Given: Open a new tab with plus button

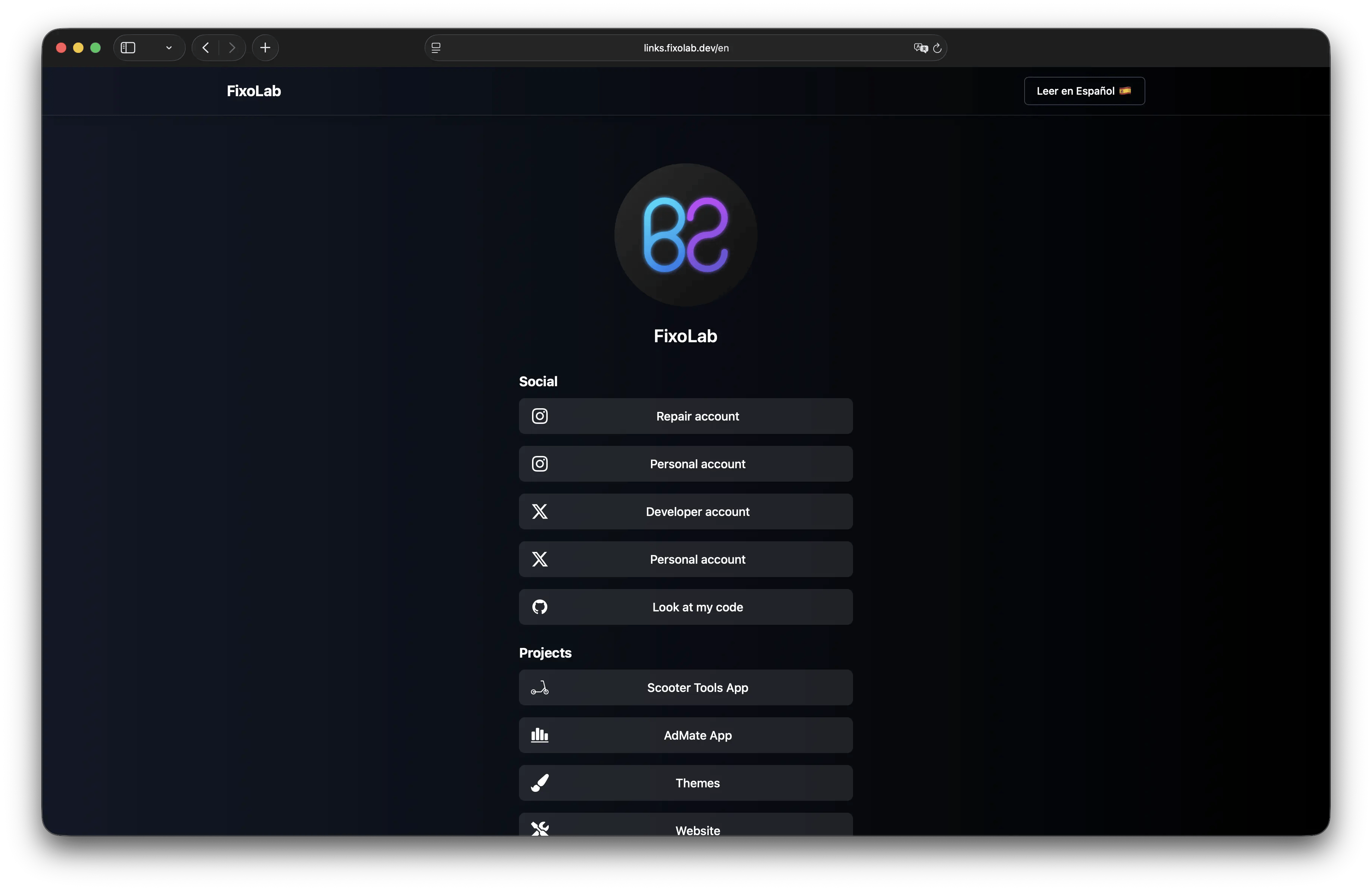Looking at the screenshot, I should (x=265, y=48).
